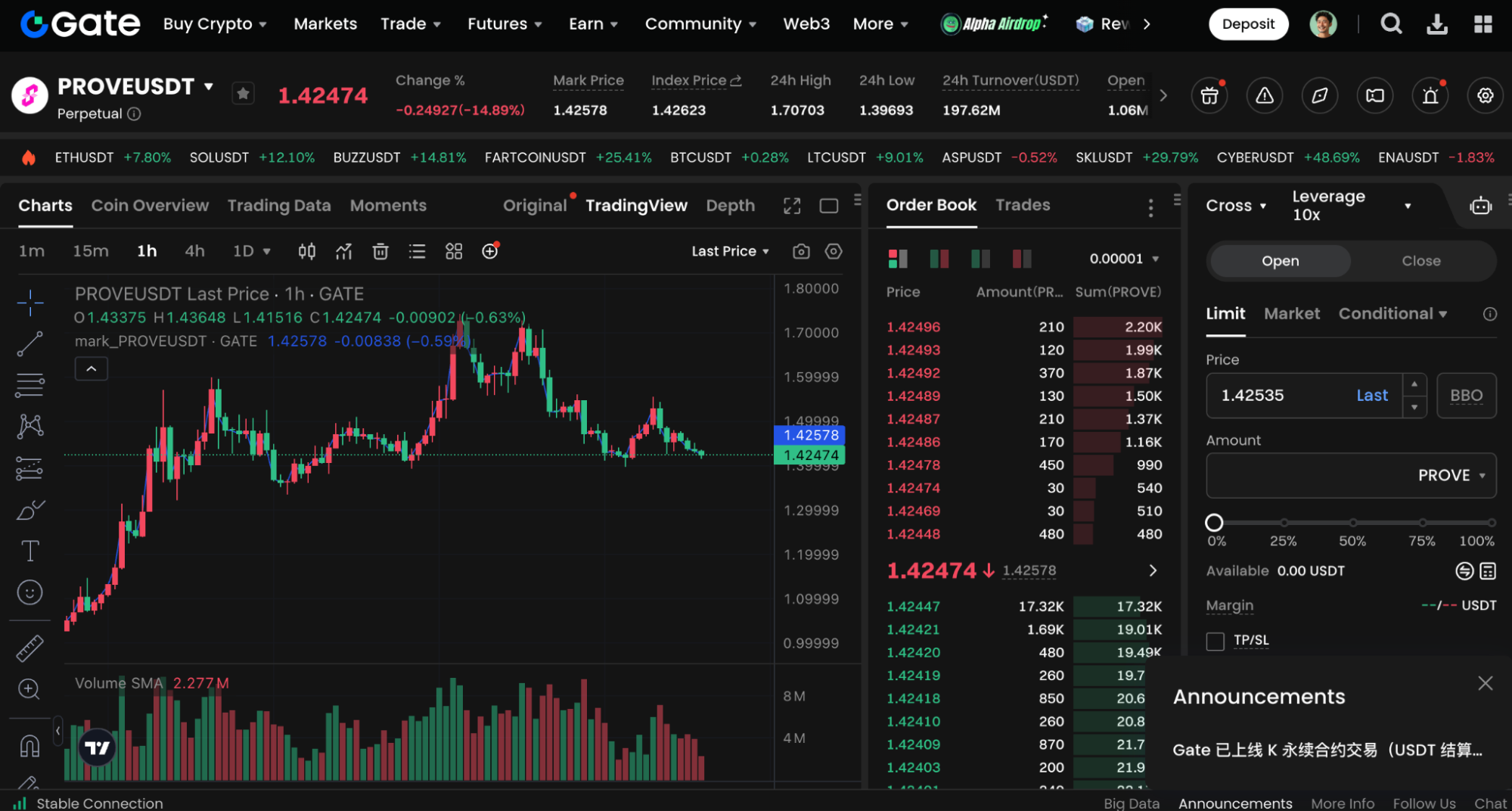The width and height of the screenshot is (1512, 811).
Task: Open the 0.00001 precision dropdown
Action: (1124, 259)
